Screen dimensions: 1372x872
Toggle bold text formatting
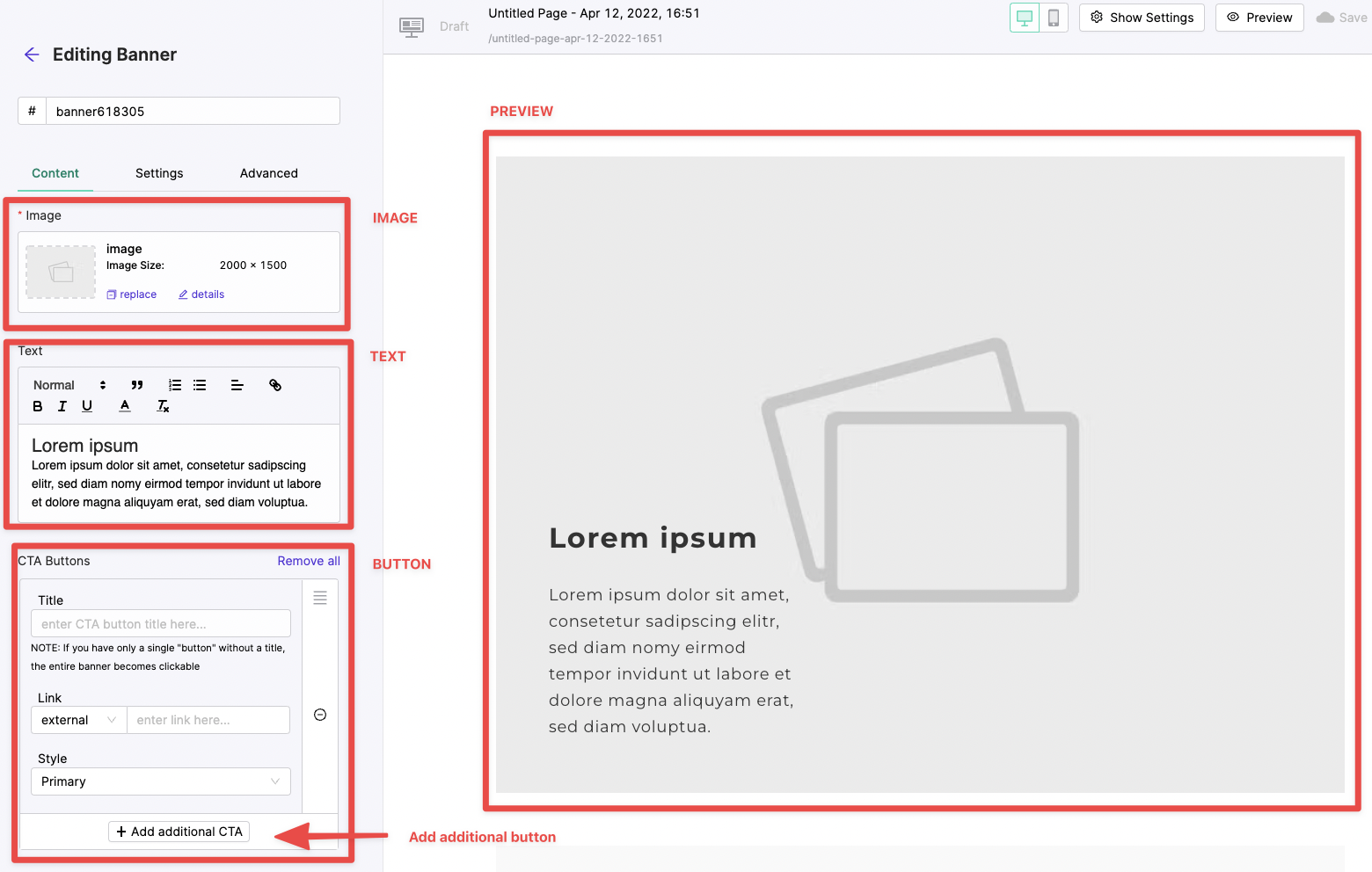pos(38,406)
